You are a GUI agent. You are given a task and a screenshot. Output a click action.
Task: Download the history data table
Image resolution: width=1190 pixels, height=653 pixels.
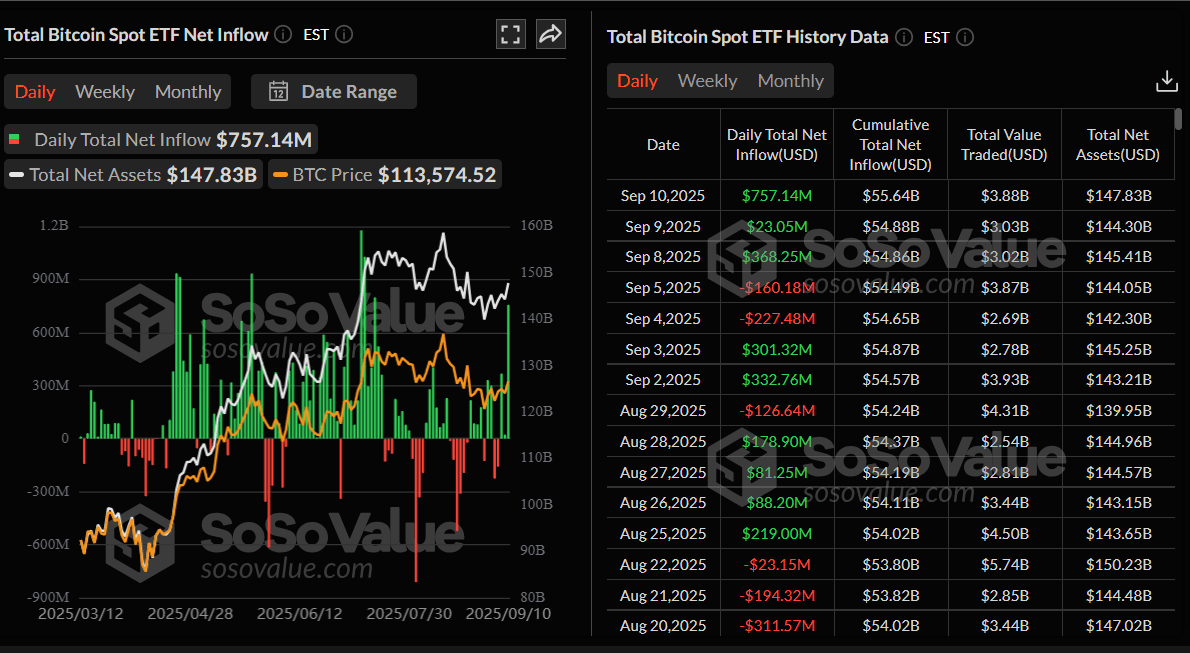[x=1166, y=81]
